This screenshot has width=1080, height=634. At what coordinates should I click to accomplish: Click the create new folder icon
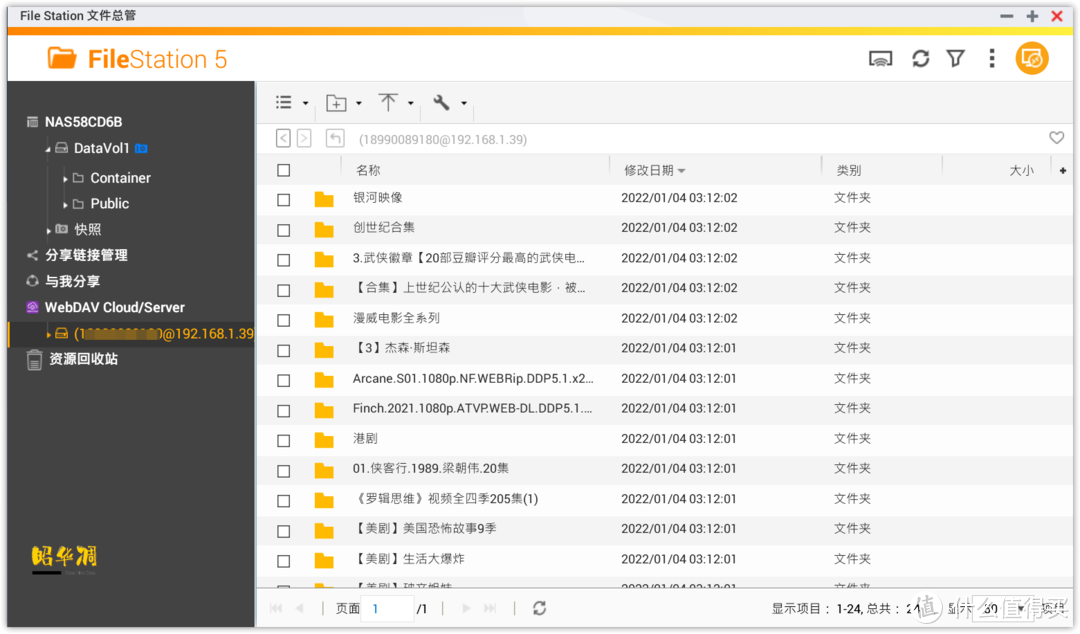tap(336, 103)
